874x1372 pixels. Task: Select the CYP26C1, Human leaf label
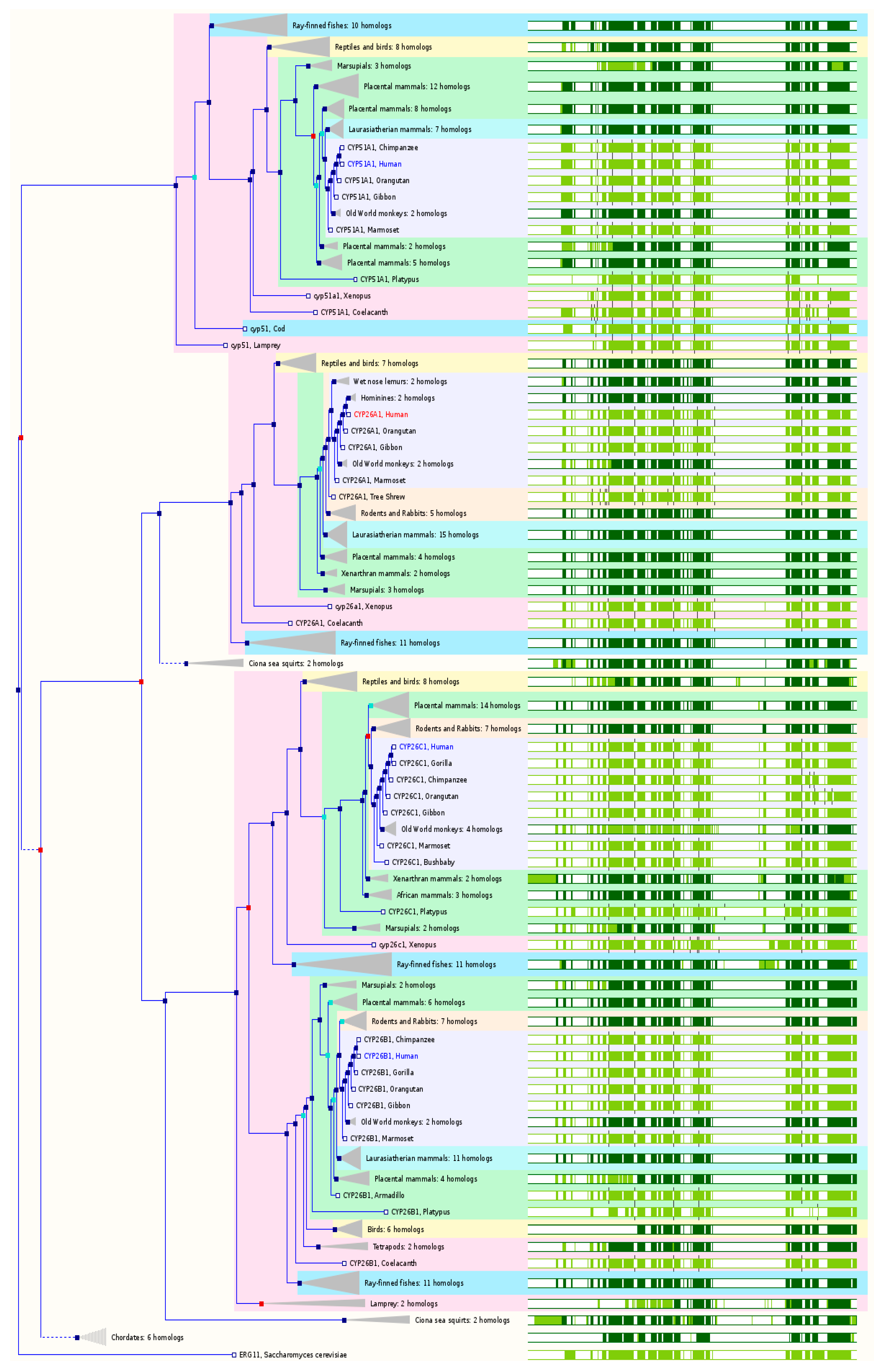coord(426,746)
